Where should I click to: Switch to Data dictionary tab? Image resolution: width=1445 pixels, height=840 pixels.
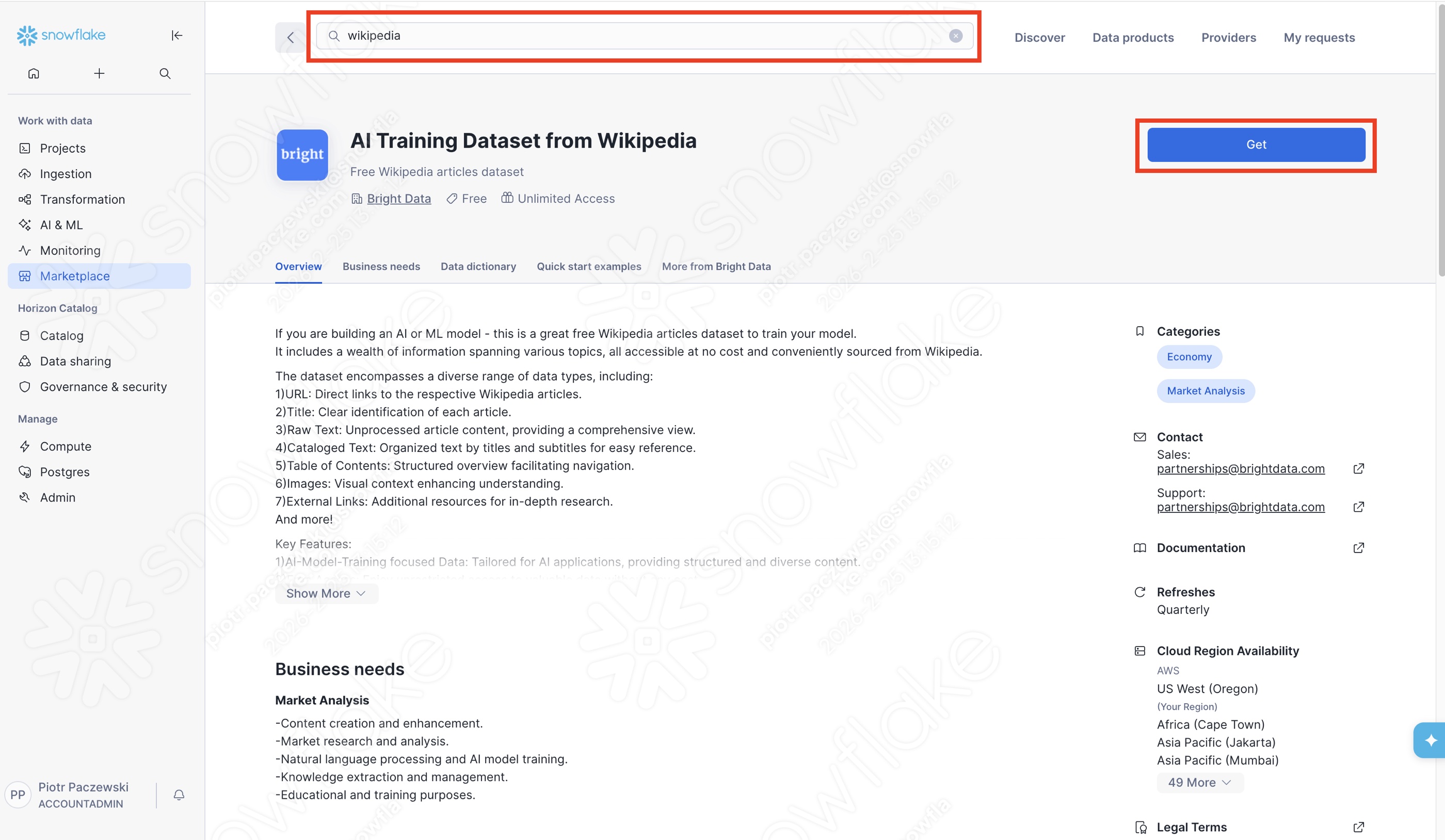[478, 267]
